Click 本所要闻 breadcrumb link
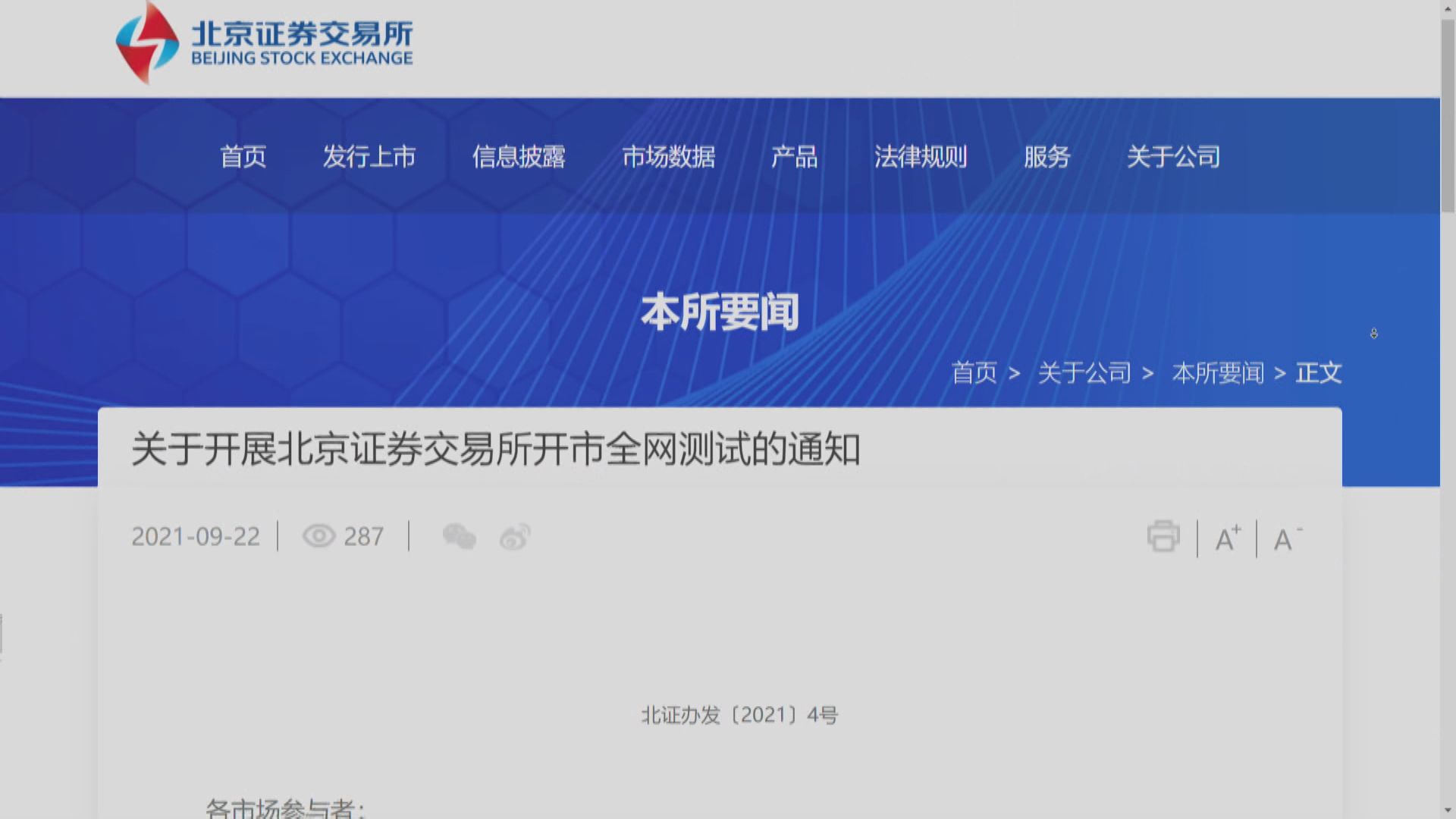Viewport: 1456px width, 819px height. [1217, 373]
